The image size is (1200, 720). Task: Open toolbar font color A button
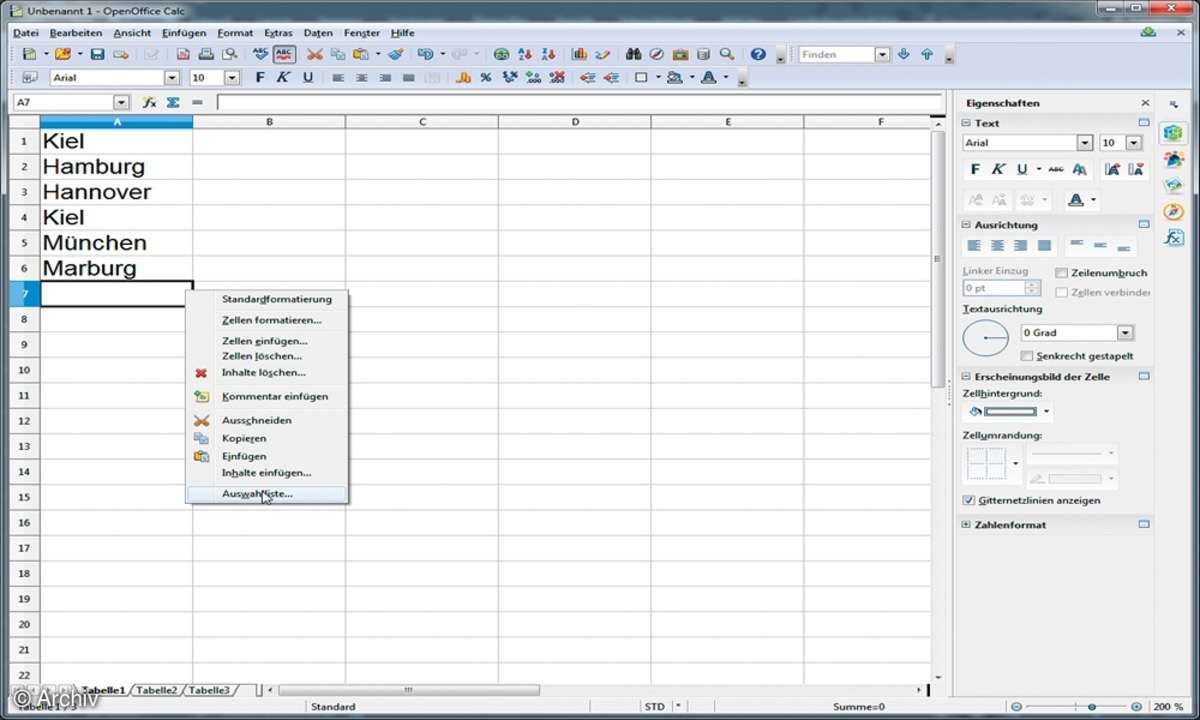click(708, 77)
